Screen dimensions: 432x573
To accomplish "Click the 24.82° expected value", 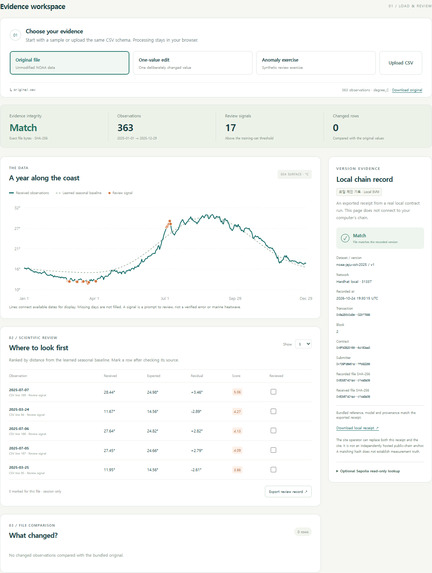I will tap(152, 431).
